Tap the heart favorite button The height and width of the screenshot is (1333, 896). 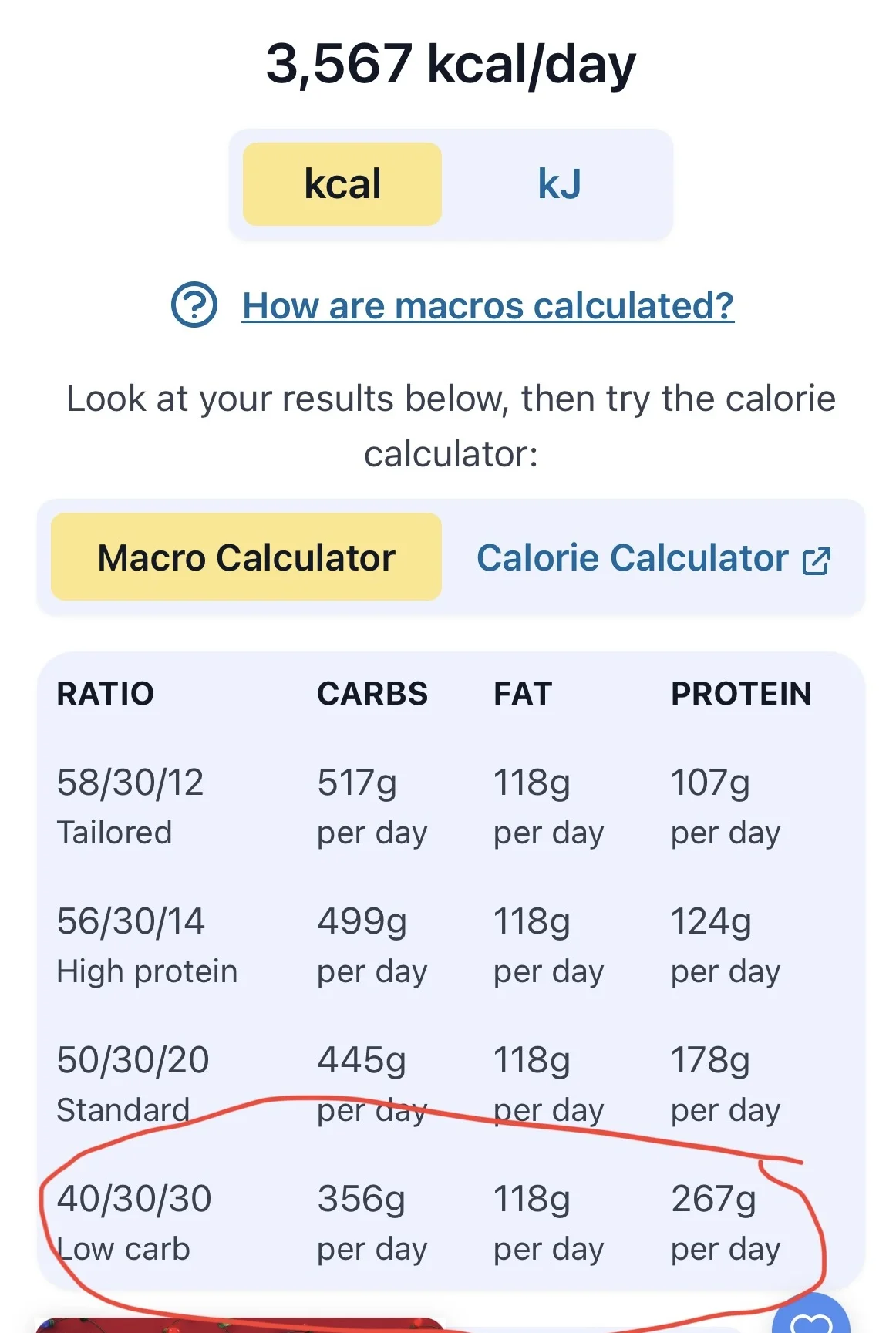click(x=812, y=1320)
